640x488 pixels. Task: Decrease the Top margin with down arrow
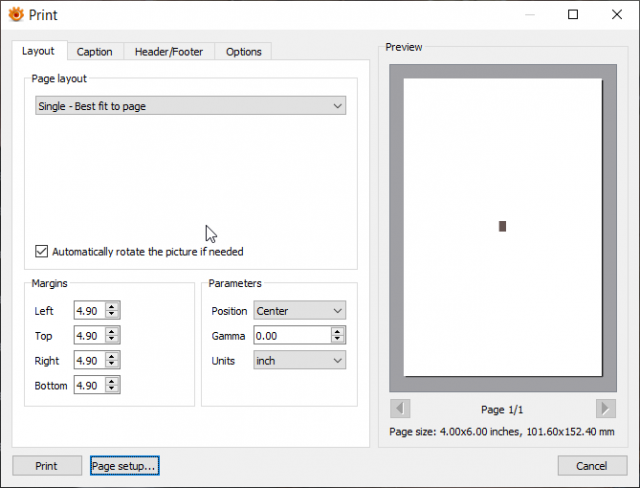(x=112, y=340)
